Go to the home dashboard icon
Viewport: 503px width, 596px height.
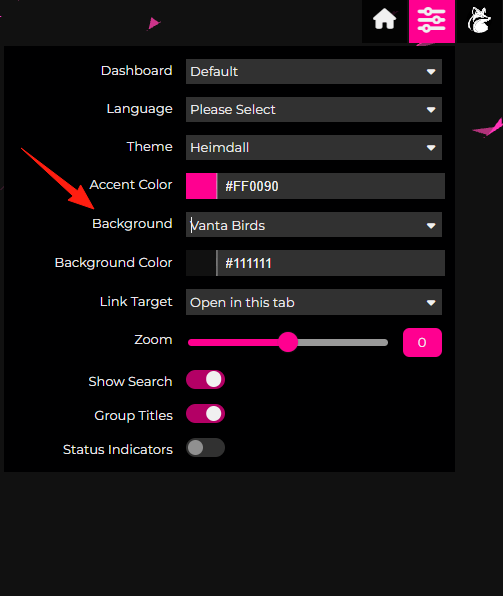coord(384,20)
